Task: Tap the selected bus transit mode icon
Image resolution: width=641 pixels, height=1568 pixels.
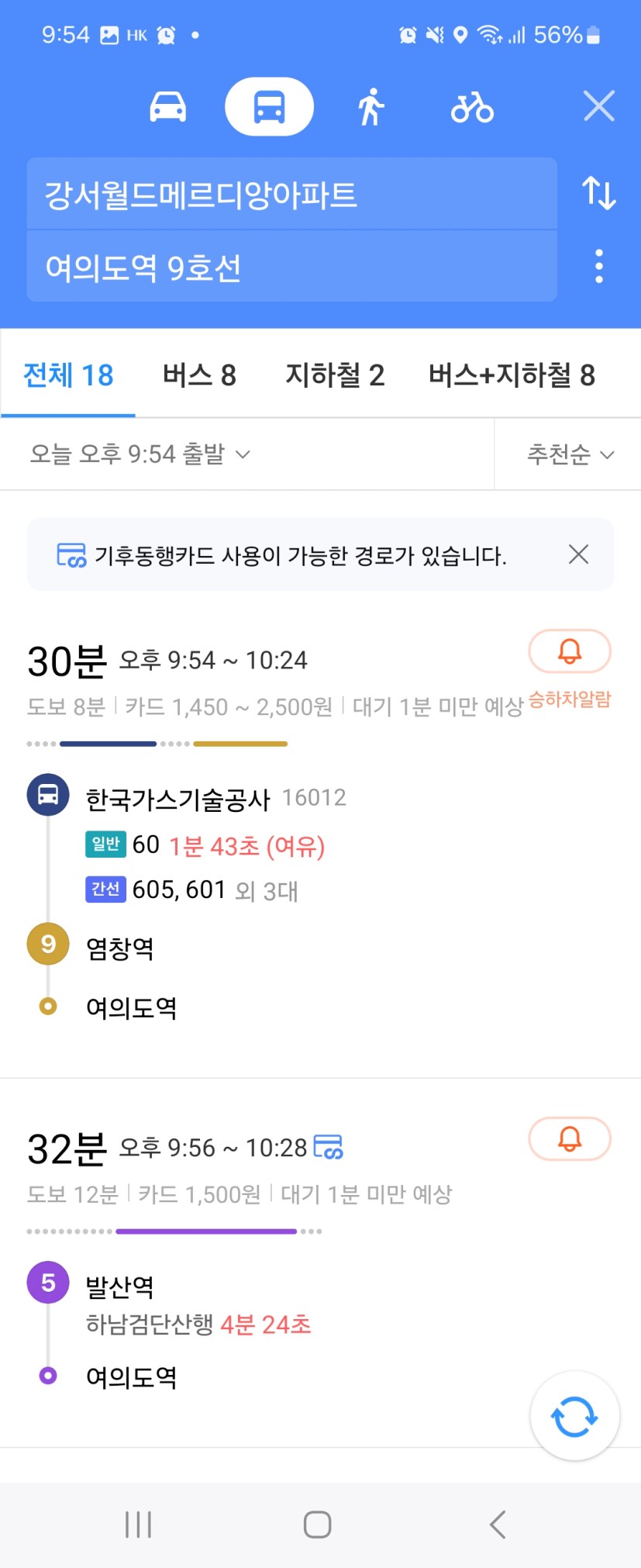Action: [269, 107]
